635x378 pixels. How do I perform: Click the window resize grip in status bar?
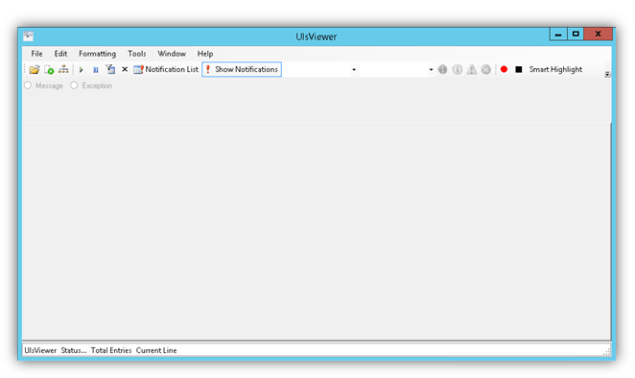click(606, 352)
